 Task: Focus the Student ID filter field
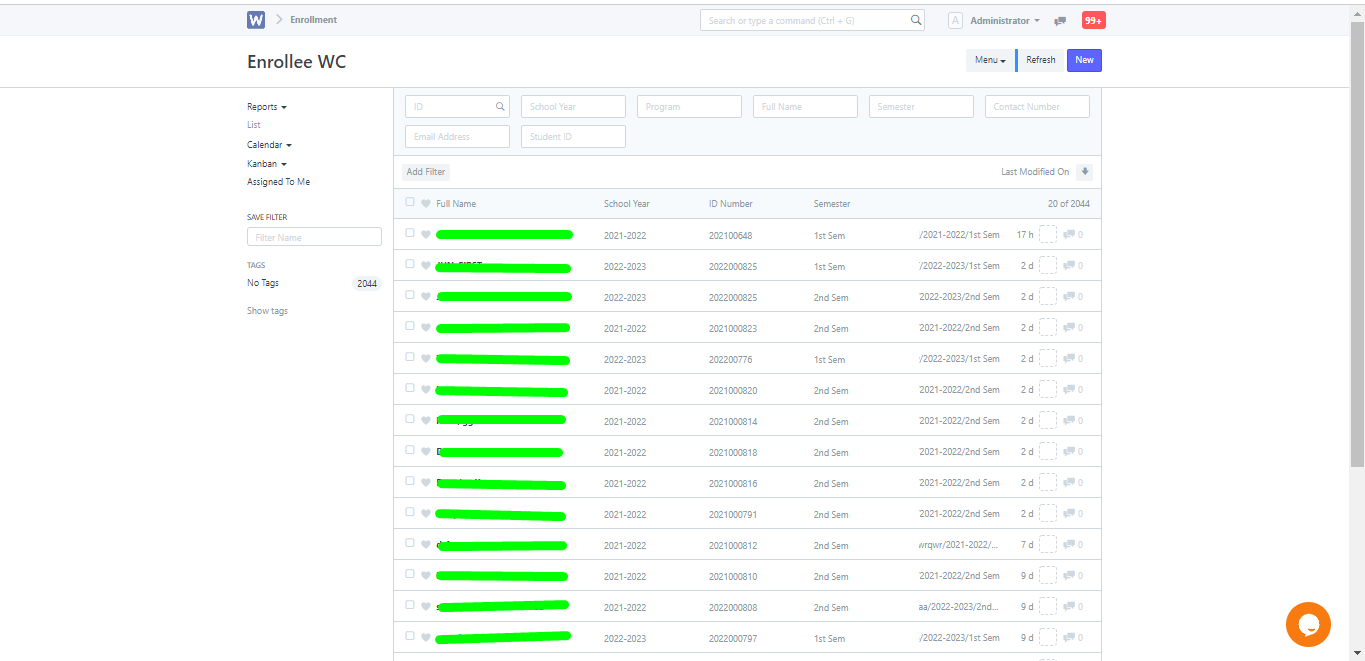pos(573,137)
